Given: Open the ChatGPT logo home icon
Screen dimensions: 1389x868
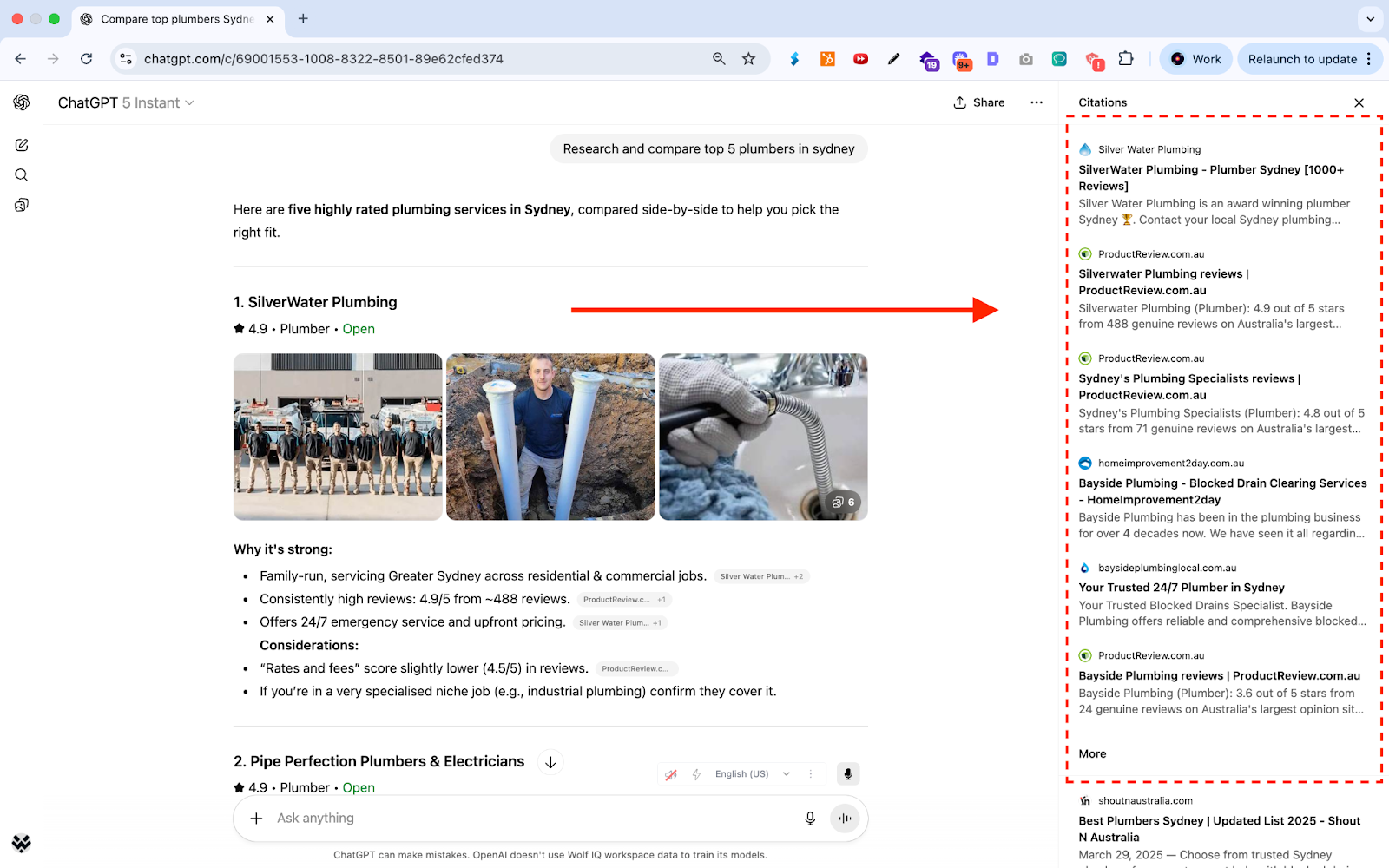Looking at the screenshot, I should point(22,102).
